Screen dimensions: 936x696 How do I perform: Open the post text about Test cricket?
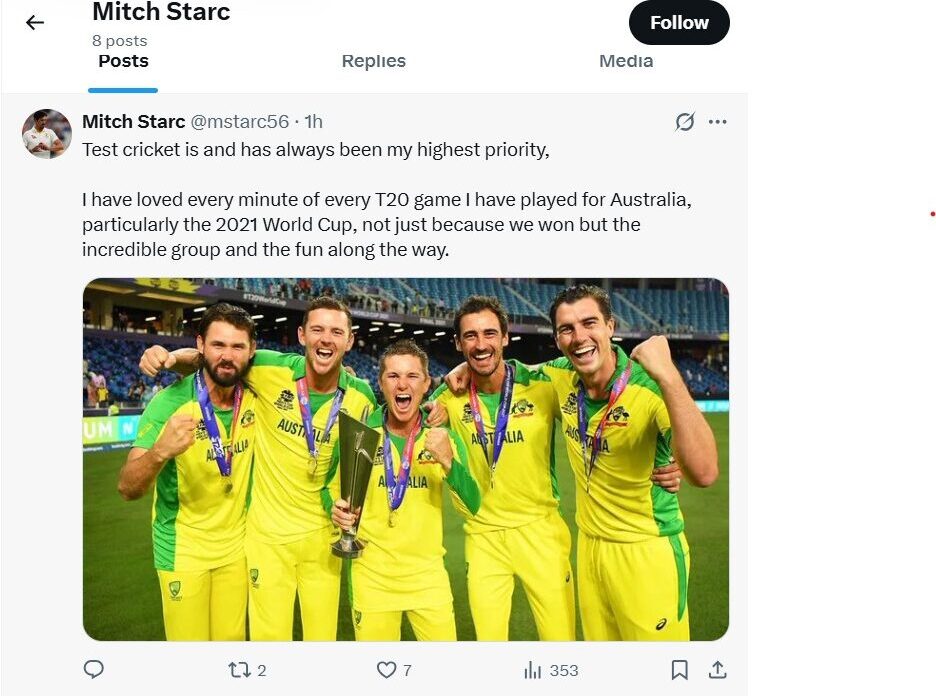(315, 150)
